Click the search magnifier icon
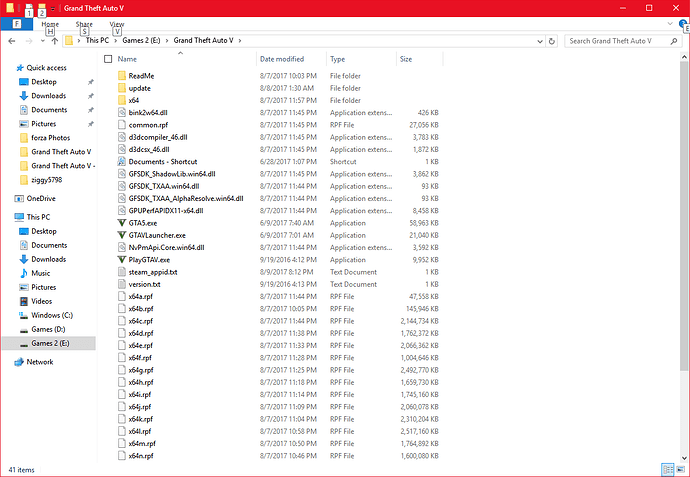This screenshot has width=690, height=477. click(x=674, y=41)
